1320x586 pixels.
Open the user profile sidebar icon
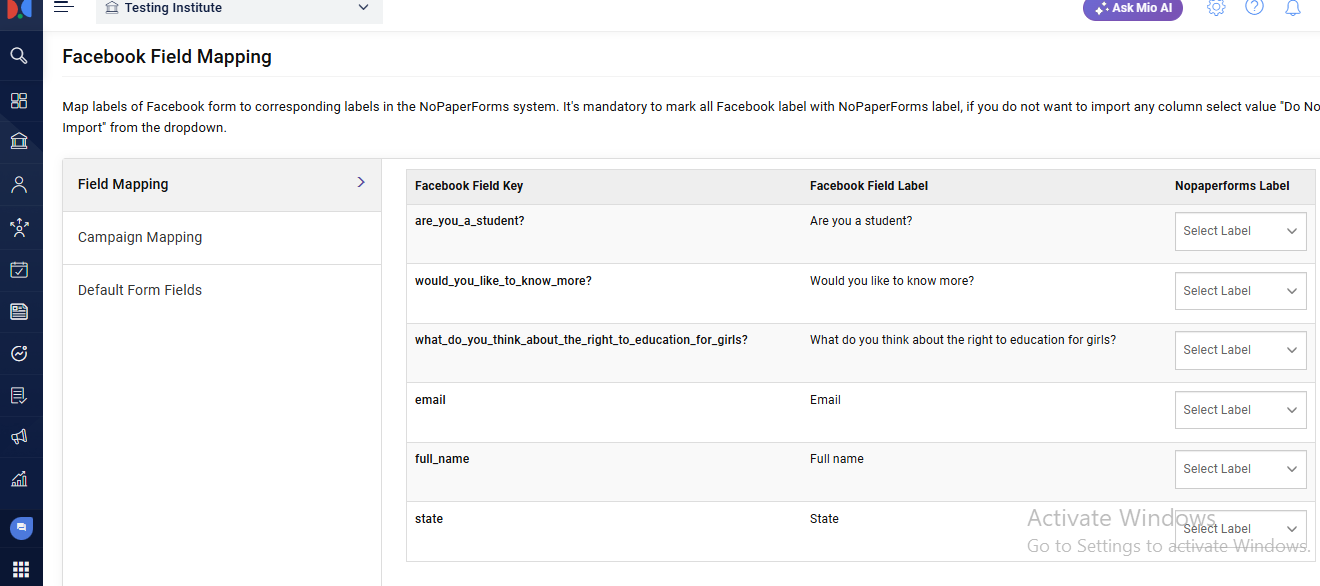(x=19, y=185)
